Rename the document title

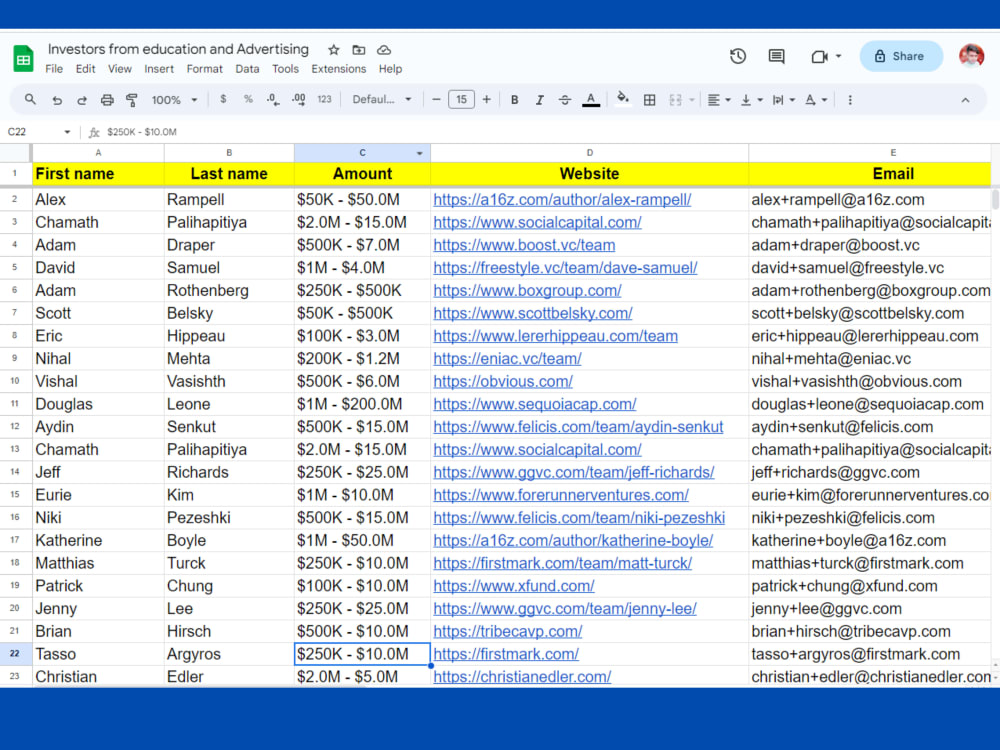pos(178,49)
